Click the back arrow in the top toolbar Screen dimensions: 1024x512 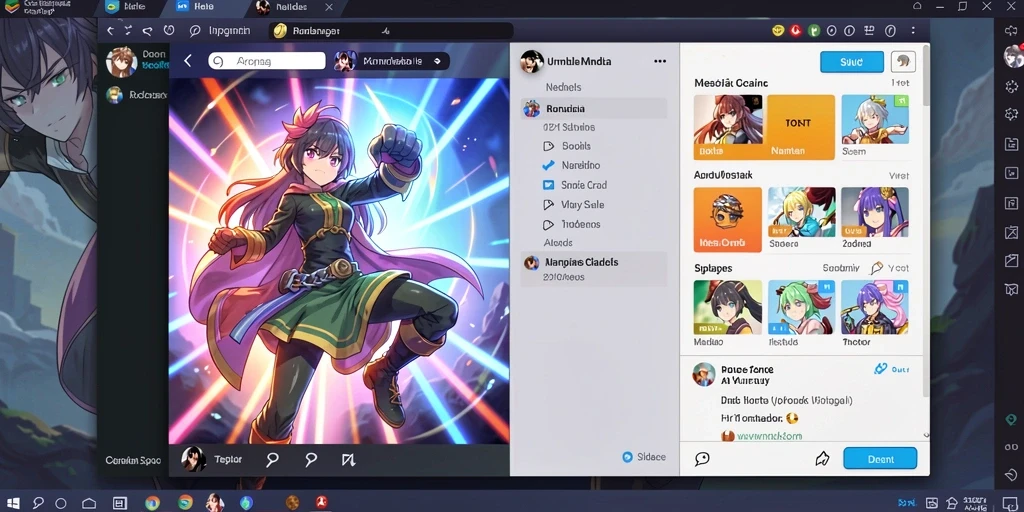110,31
